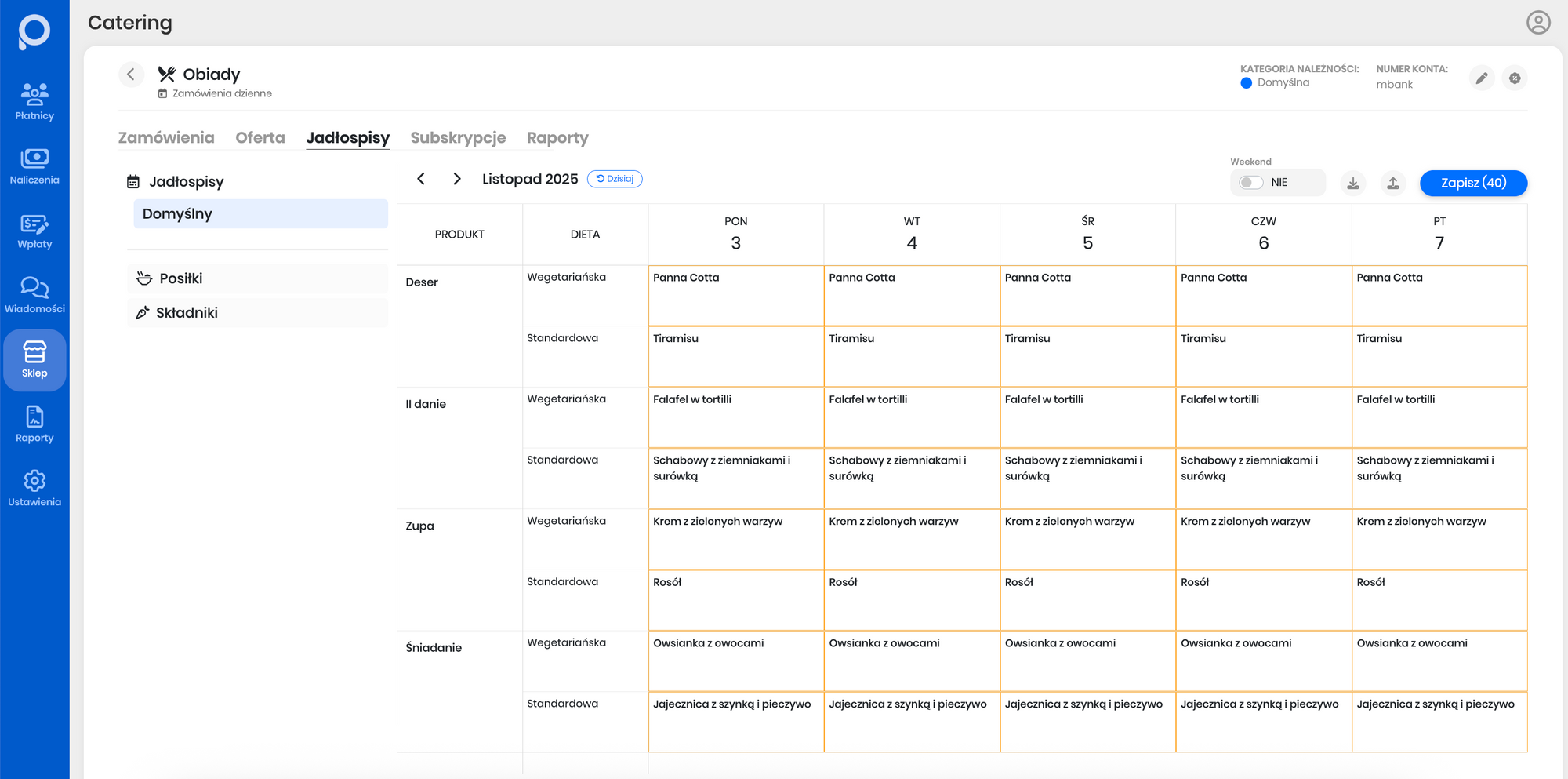Open the Płatnicy sidebar section
Screen dimensions: 1568x779
point(34,102)
